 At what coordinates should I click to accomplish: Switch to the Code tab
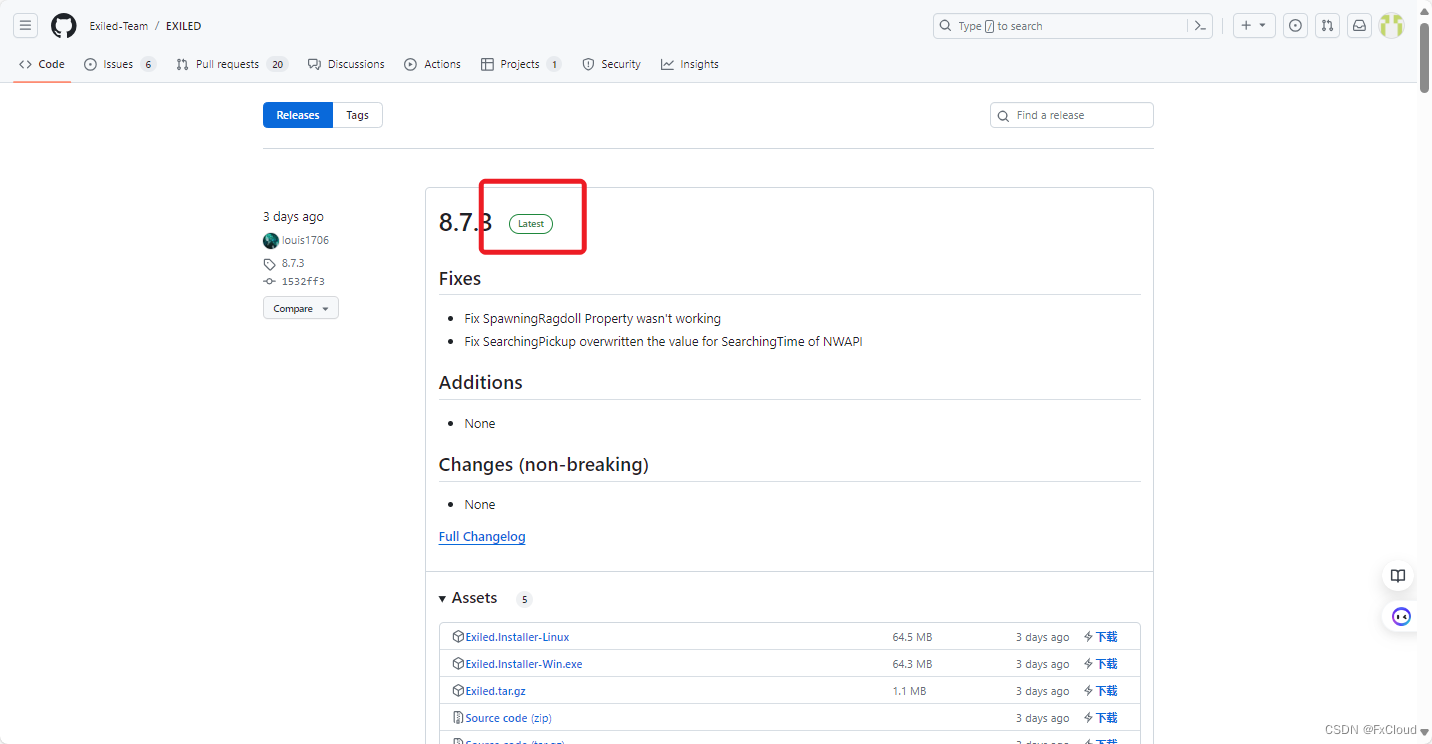pos(42,64)
